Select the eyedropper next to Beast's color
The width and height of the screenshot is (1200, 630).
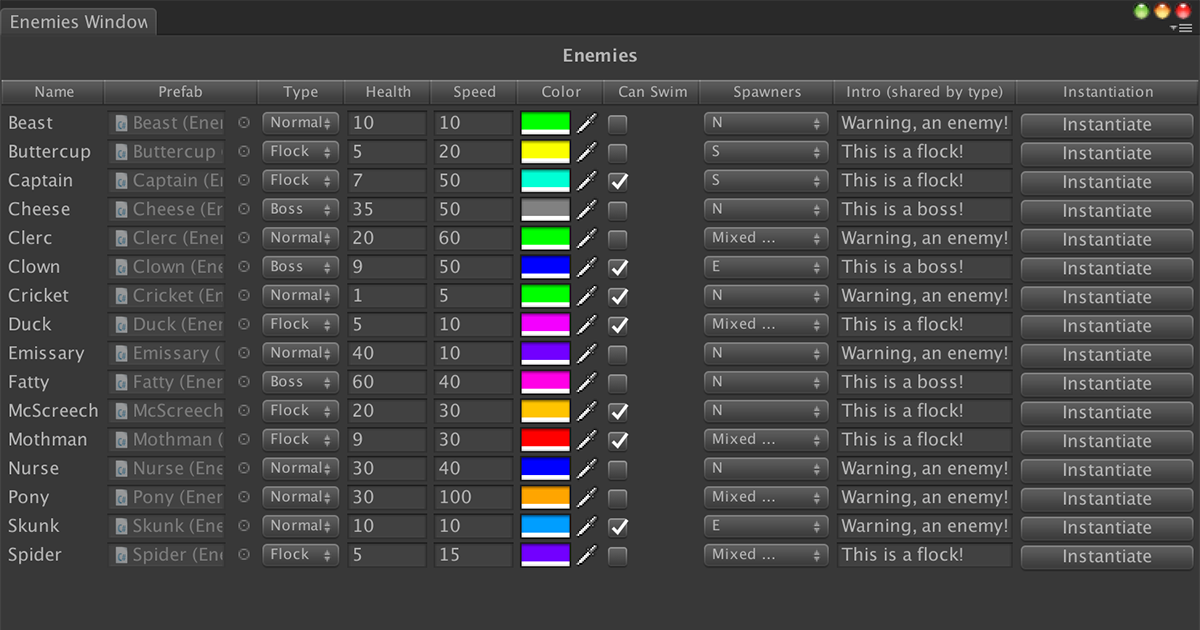pyautogui.click(x=588, y=123)
